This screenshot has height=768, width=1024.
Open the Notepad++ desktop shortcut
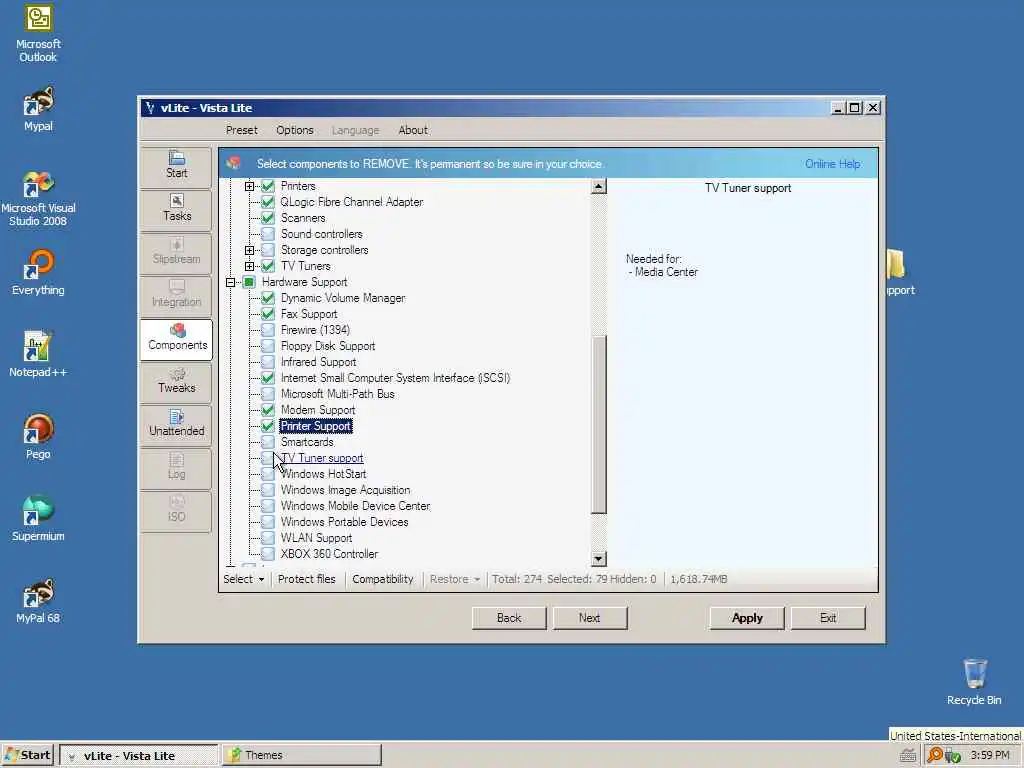38,355
